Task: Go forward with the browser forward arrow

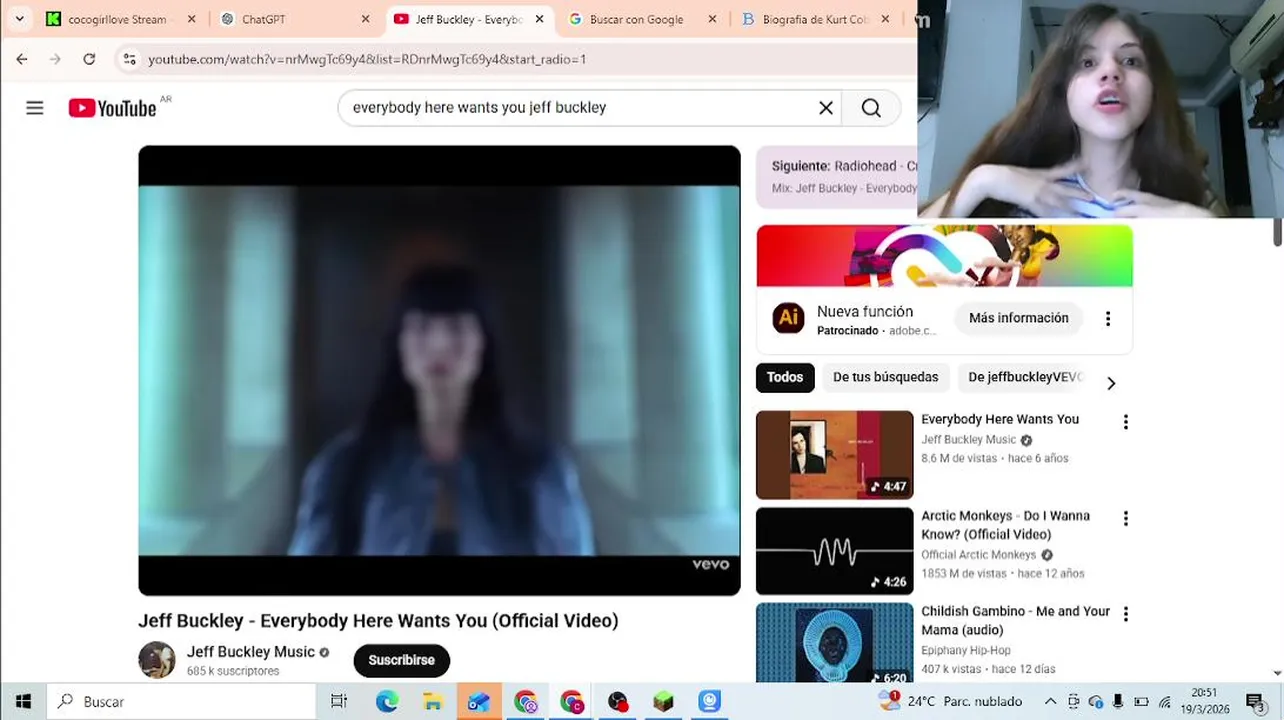Action: point(55,59)
